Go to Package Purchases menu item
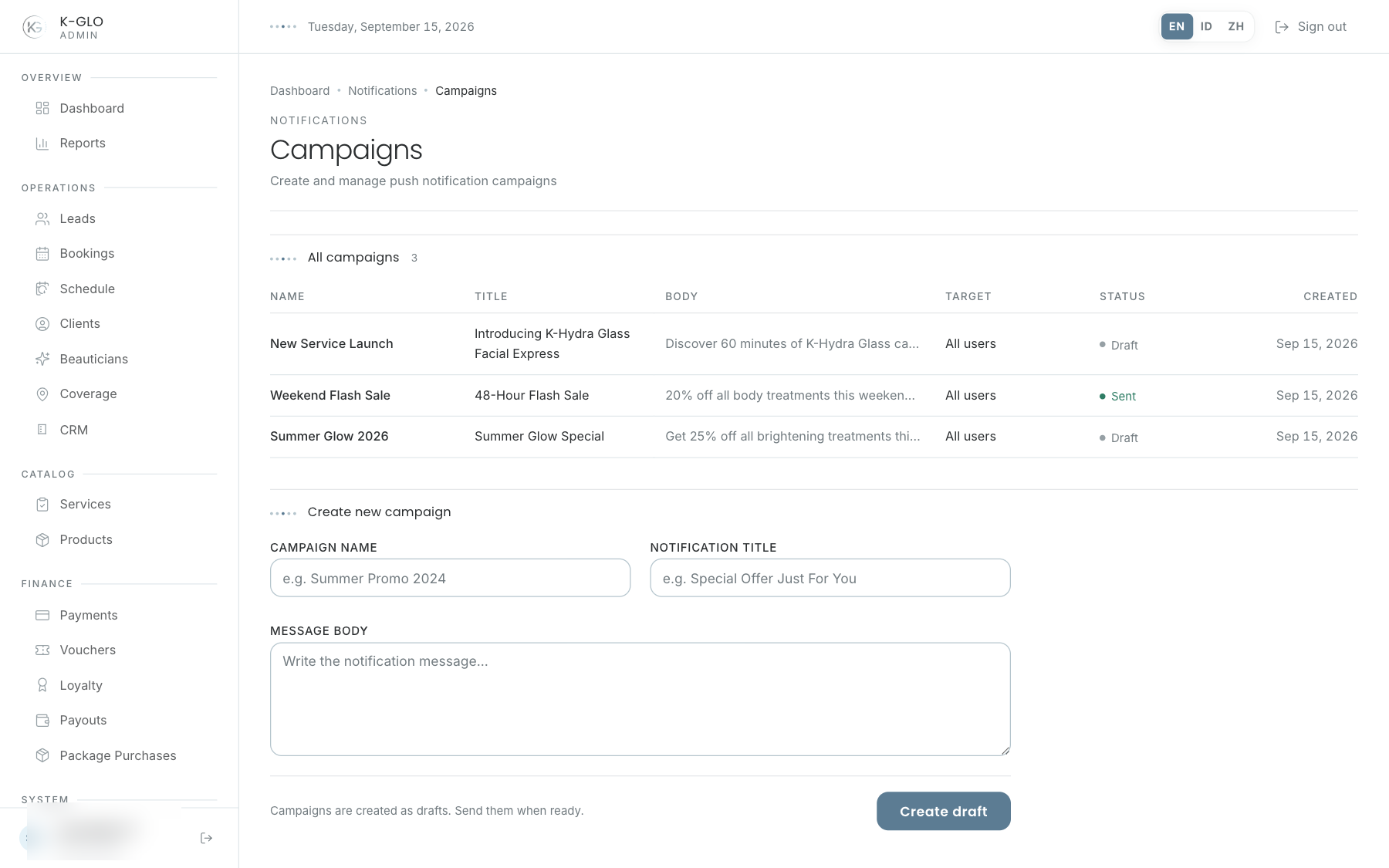The height and width of the screenshot is (868, 1389). tap(119, 755)
